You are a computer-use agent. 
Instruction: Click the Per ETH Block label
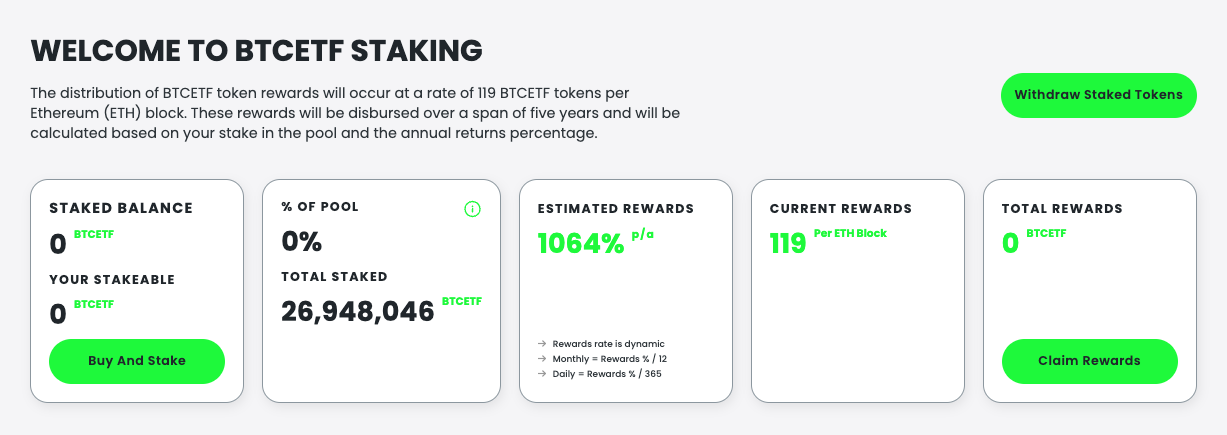(850, 233)
